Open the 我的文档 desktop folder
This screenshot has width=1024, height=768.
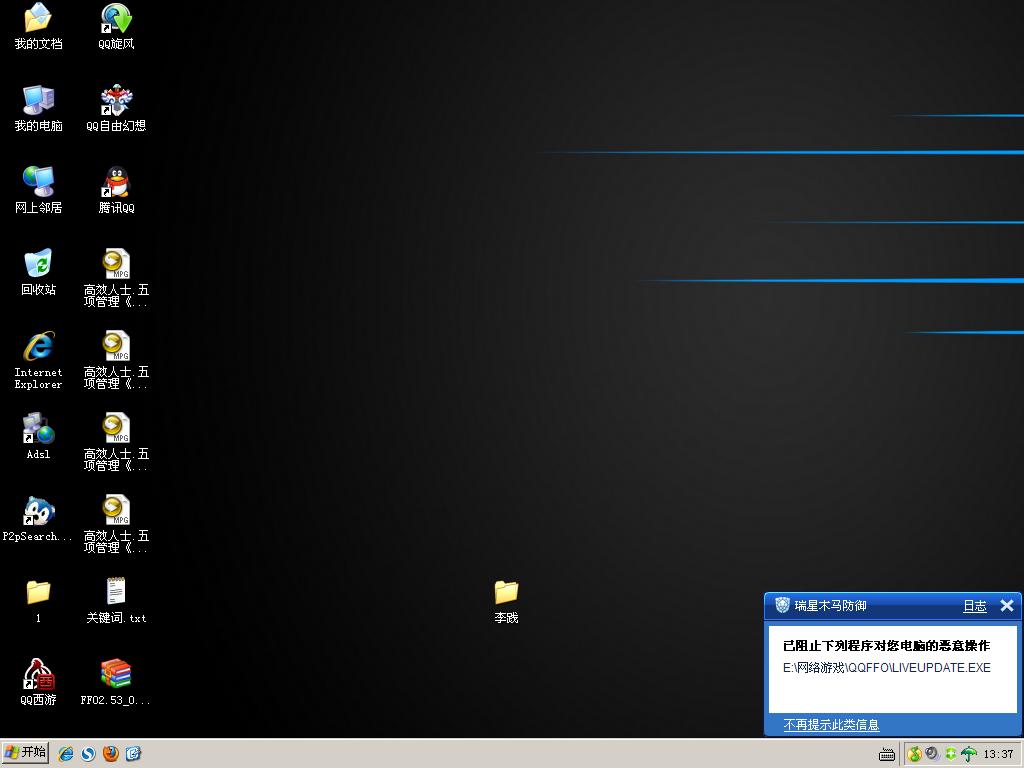(38, 26)
